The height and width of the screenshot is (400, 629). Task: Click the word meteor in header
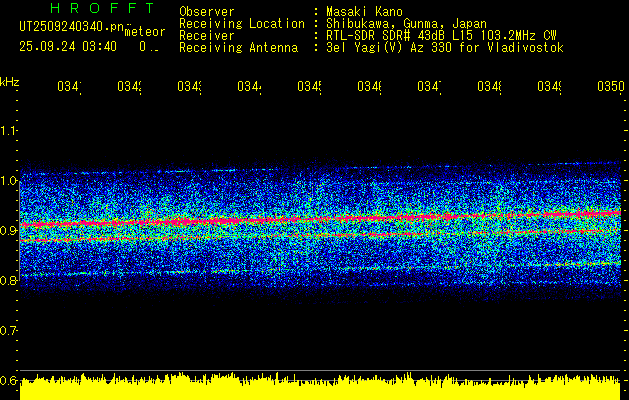[x=145, y=32]
